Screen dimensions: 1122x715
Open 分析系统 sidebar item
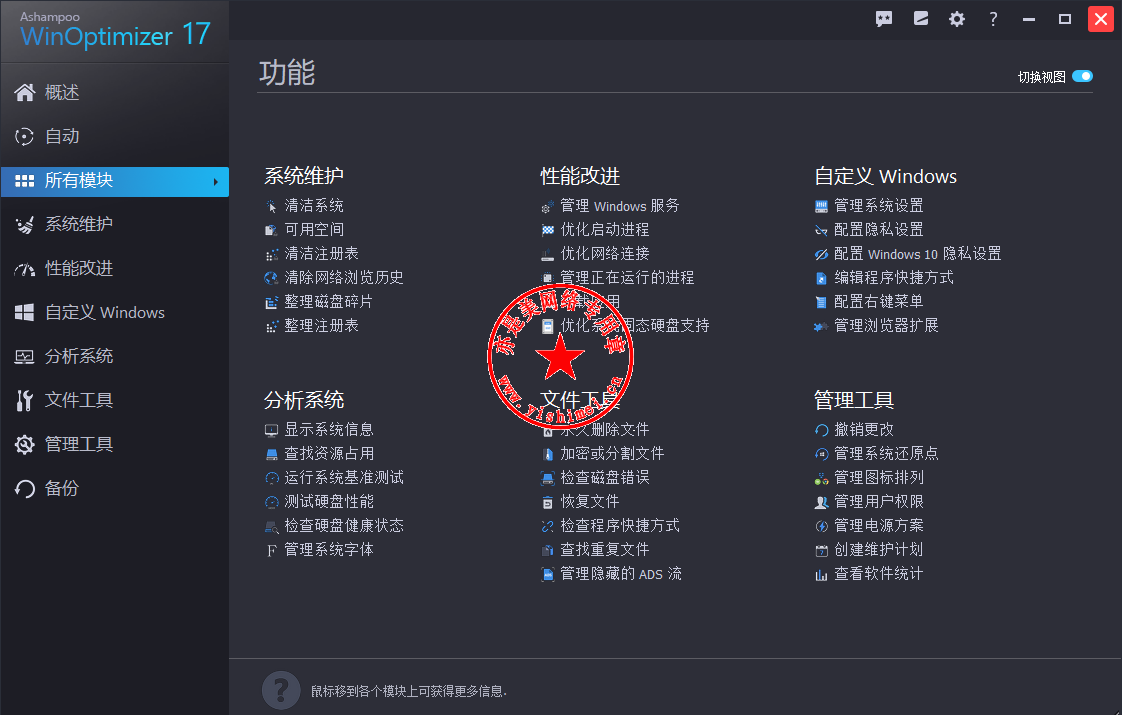point(114,356)
